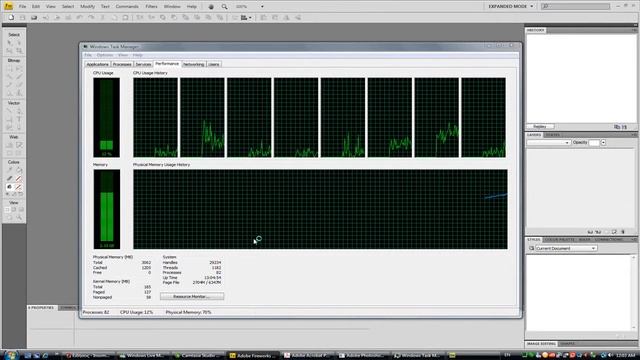Open the Filters menu
The height and width of the screenshot is (360, 640).
point(151,7)
